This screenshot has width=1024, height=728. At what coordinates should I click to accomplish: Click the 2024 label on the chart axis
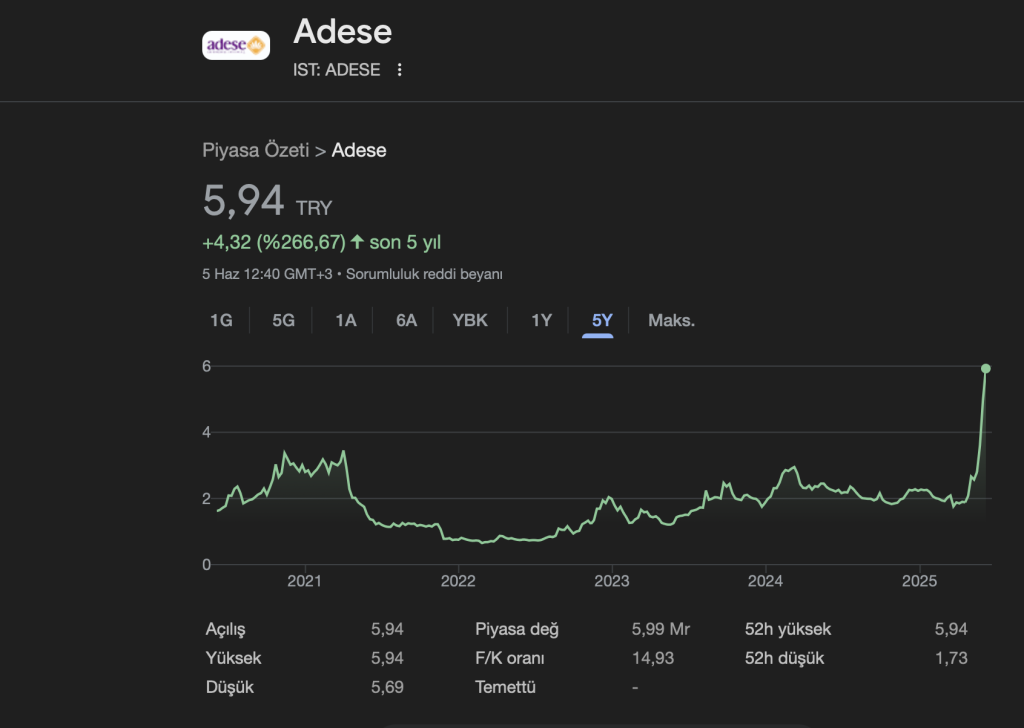click(x=765, y=581)
